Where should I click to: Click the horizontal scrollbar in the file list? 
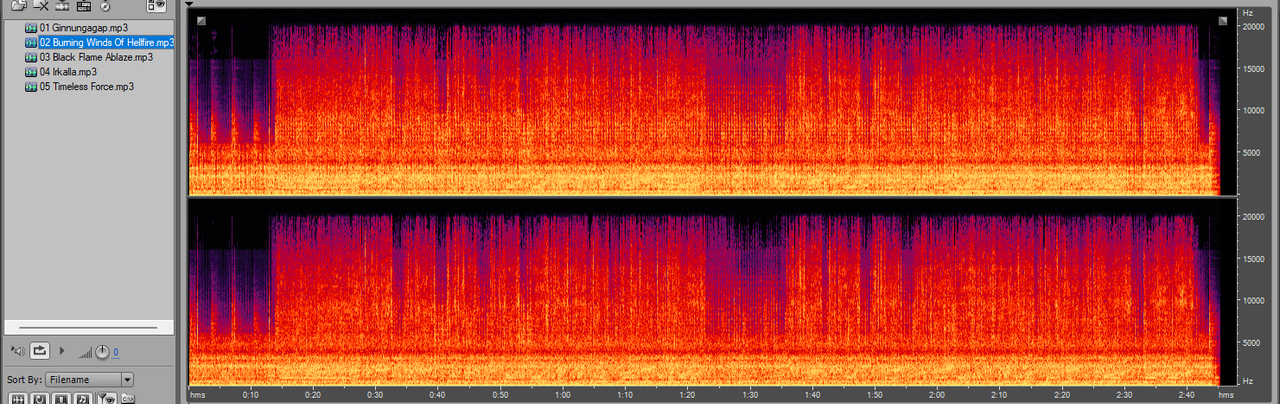coord(88,327)
